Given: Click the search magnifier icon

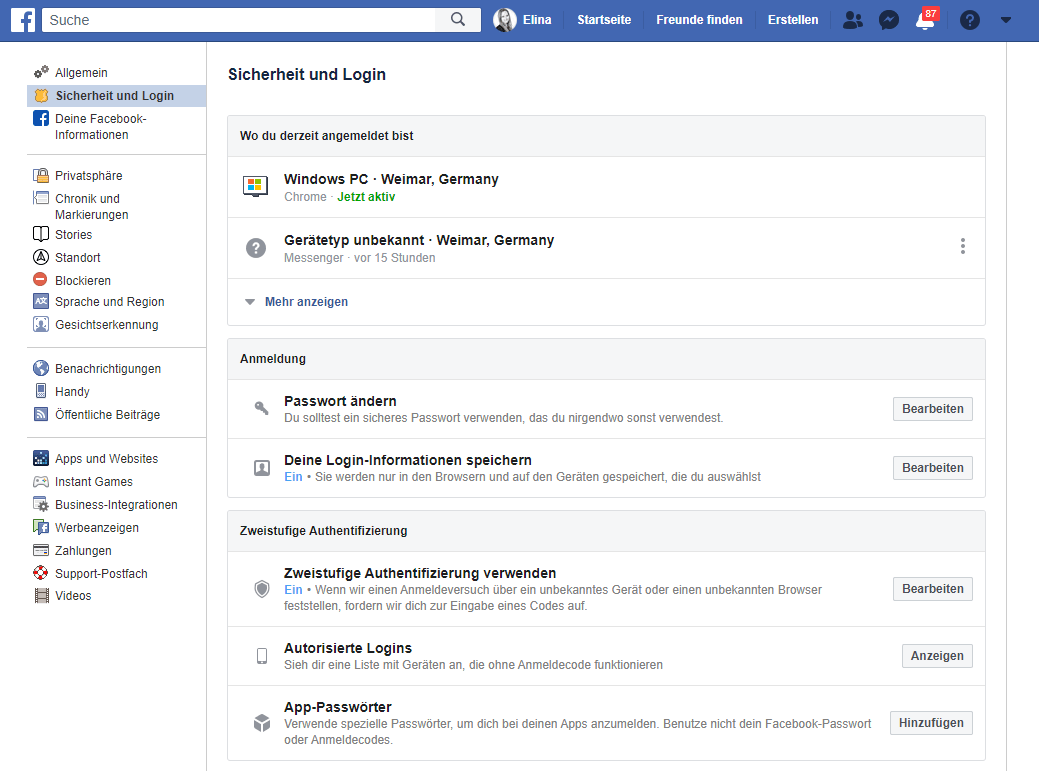Looking at the screenshot, I should [x=458, y=20].
